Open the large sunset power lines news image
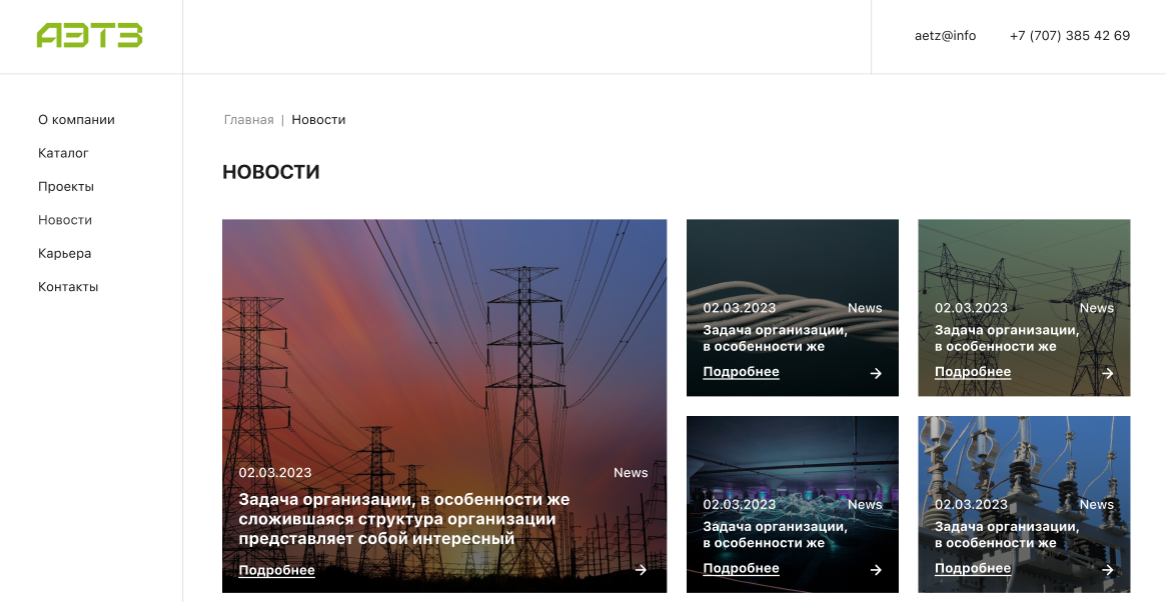 click(x=444, y=406)
